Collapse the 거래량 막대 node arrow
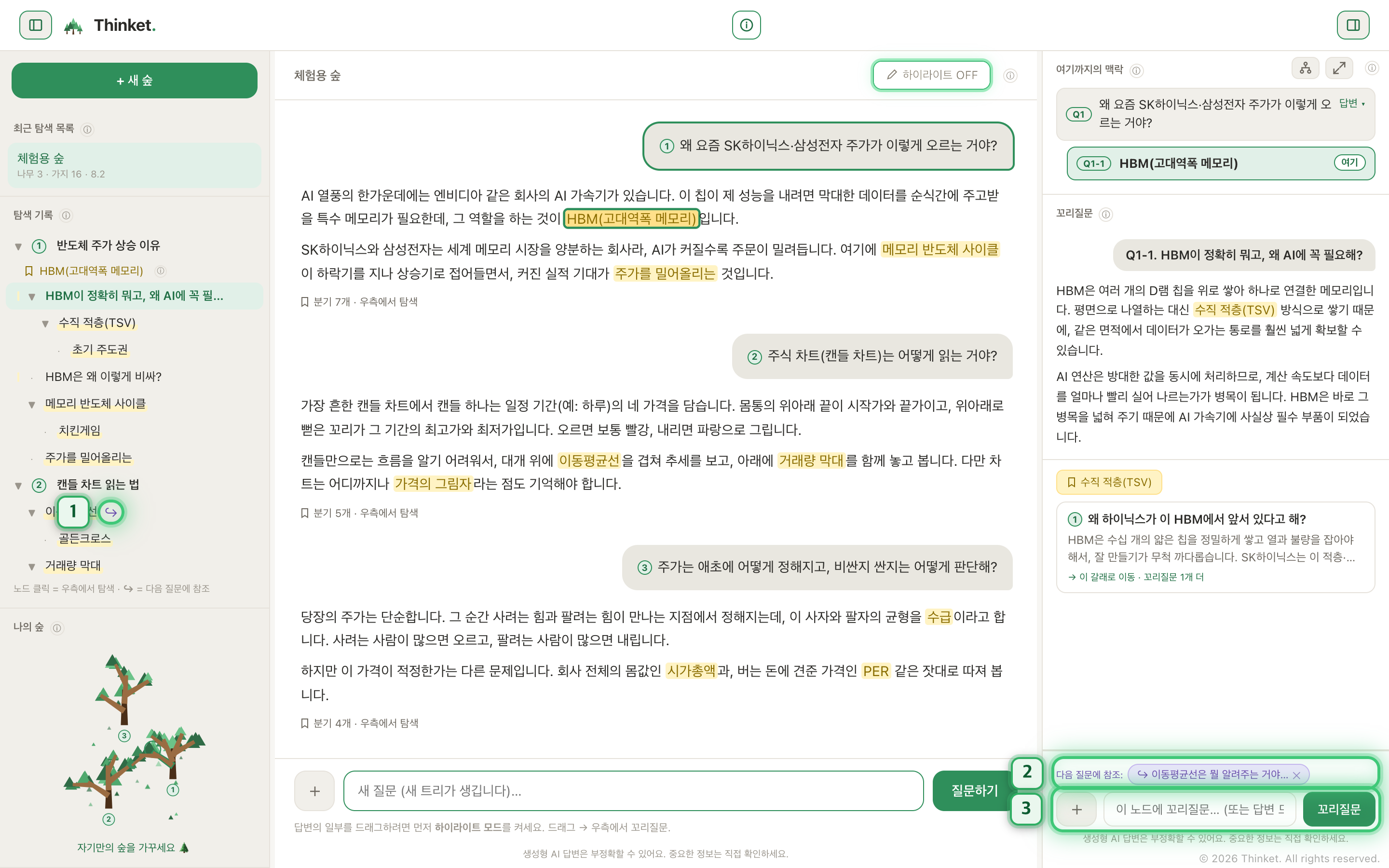Viewport: 1389px width, 868px height. (32, 567)
